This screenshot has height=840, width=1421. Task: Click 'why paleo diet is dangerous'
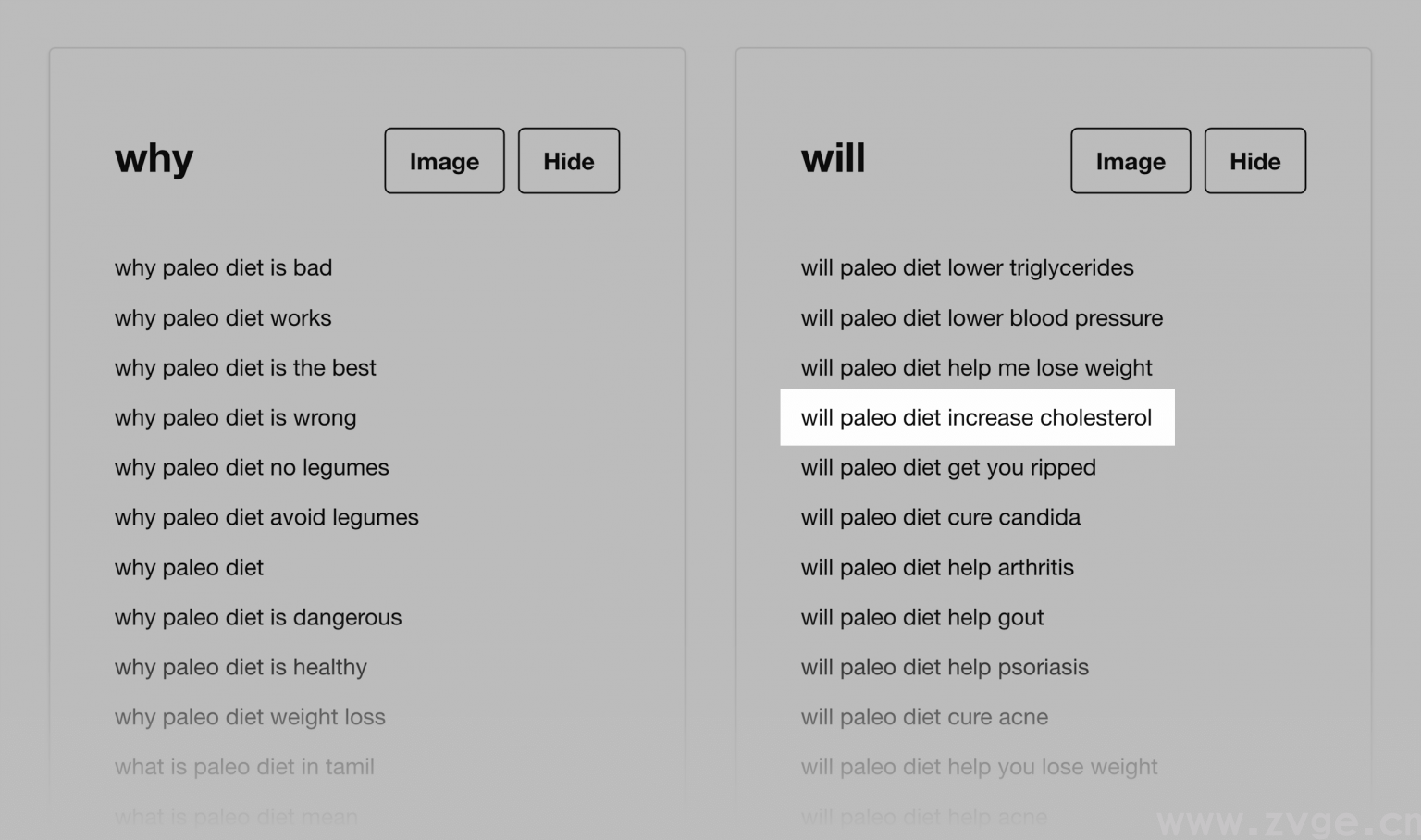(258, 618)
